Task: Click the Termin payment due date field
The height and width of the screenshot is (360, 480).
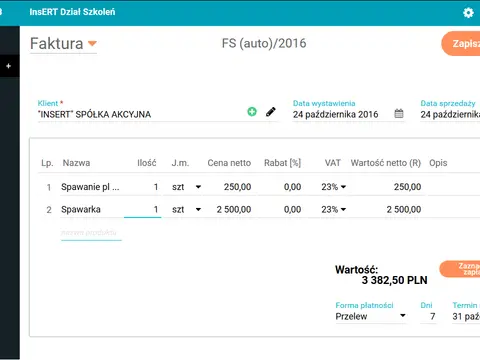Action: (466, 316)
